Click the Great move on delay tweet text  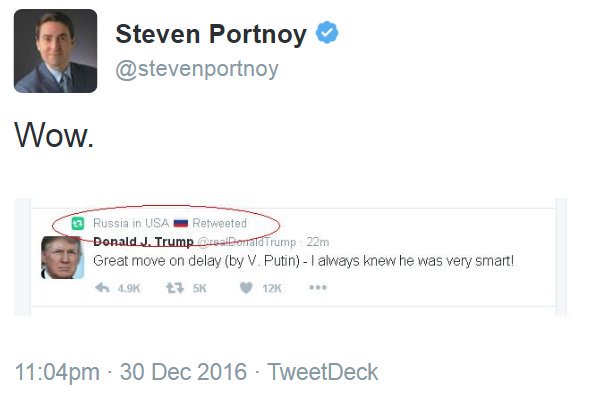(303, 261)
